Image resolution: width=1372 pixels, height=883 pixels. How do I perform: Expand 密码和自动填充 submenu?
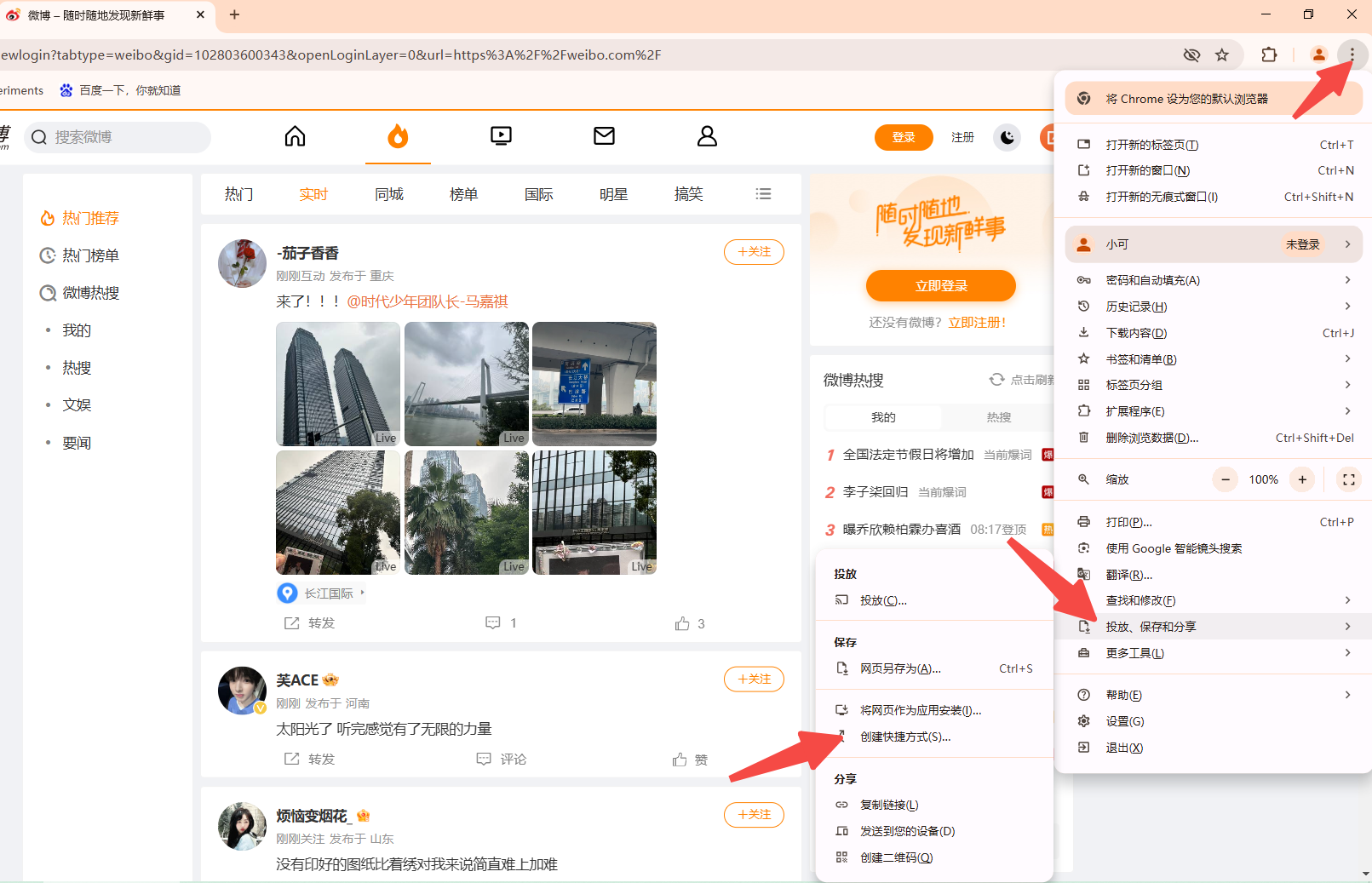(x=1214, y=280)
